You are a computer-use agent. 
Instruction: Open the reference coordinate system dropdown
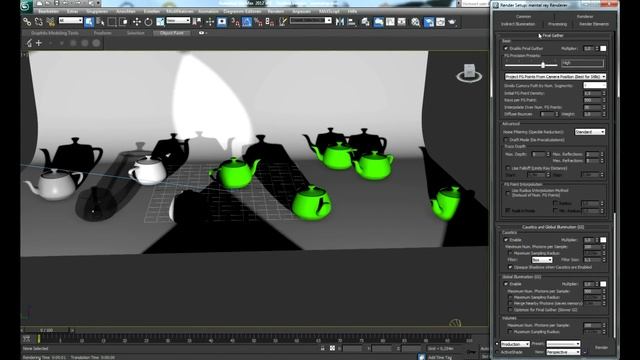coord(178,20)
